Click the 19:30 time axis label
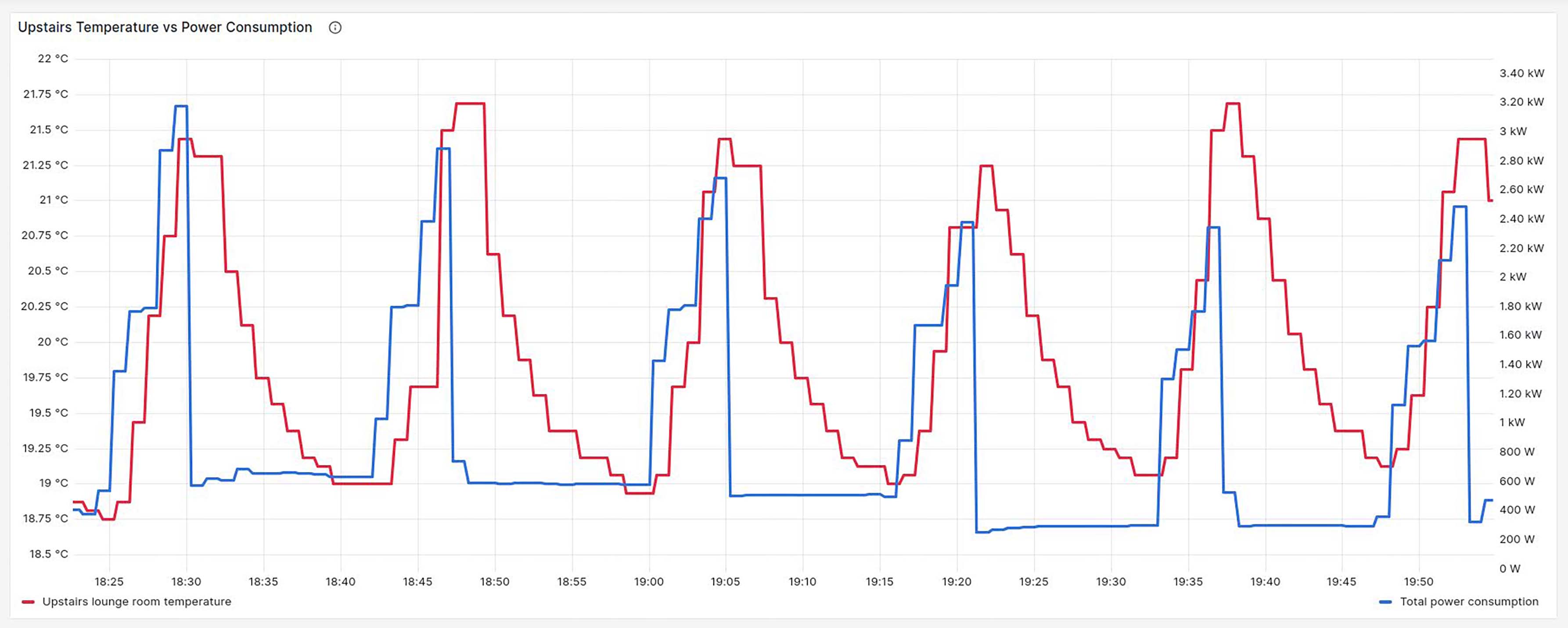This screenshot has width=1568, height=628. [x=1111, y=582]
